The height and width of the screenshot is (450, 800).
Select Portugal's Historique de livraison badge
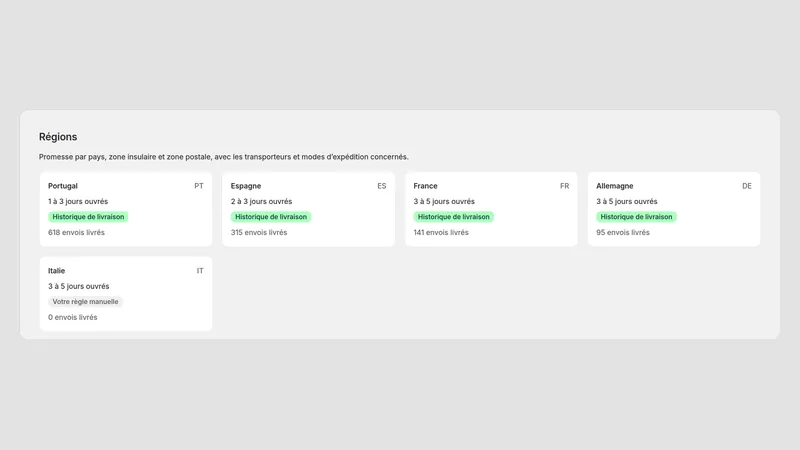click(x=88, y=217)
